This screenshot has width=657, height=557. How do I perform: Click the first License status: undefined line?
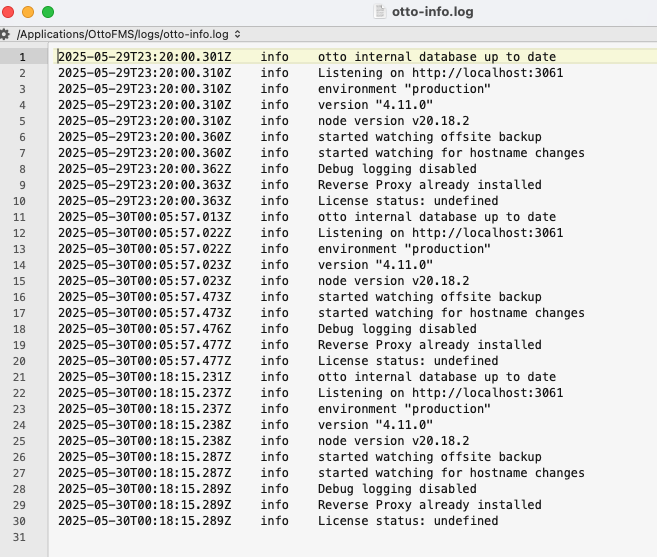408,201
